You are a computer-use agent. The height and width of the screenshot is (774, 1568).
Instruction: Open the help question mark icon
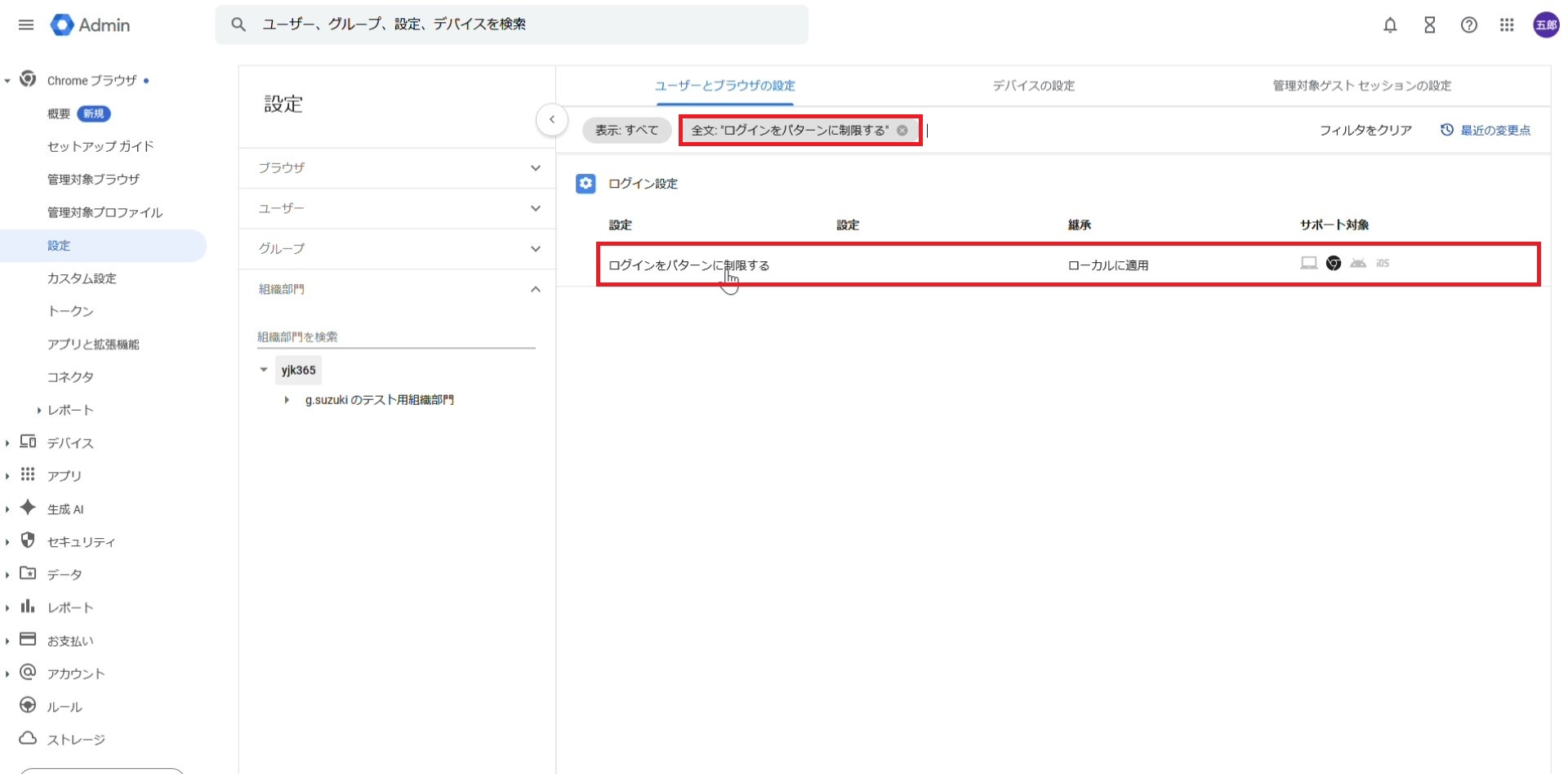pos(1468,25)
